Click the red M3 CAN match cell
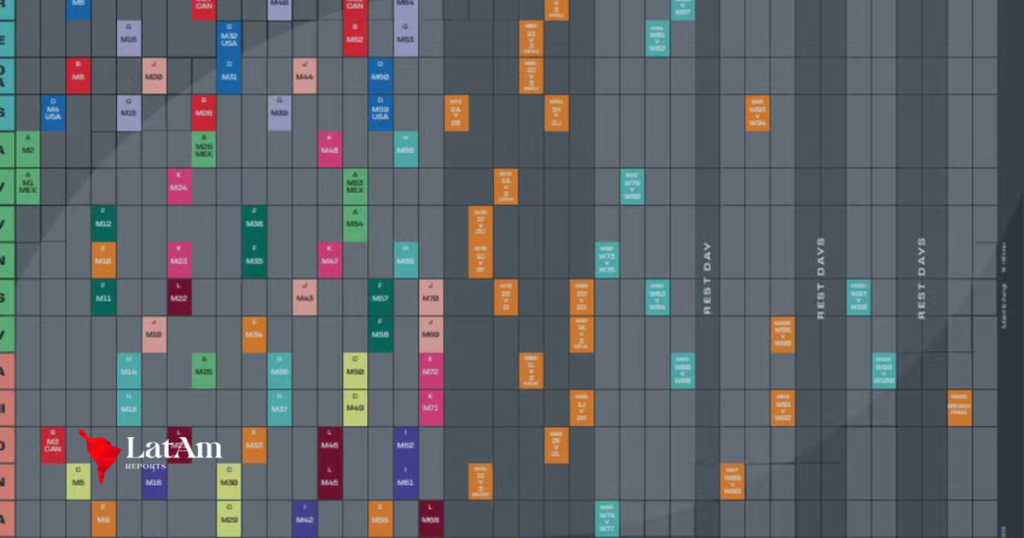1024x538 pixels. 53,444
